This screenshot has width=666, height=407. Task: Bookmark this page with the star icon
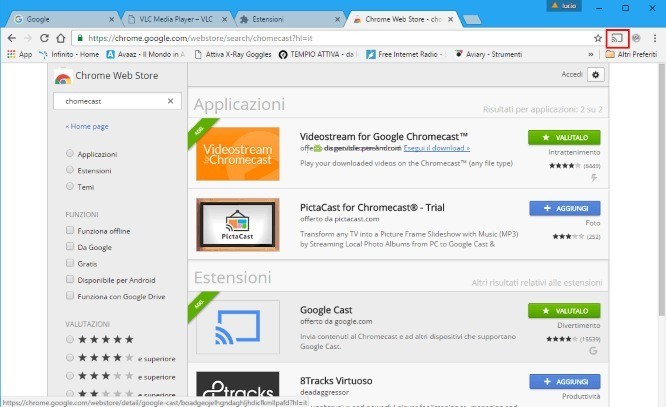coord(598,37)
